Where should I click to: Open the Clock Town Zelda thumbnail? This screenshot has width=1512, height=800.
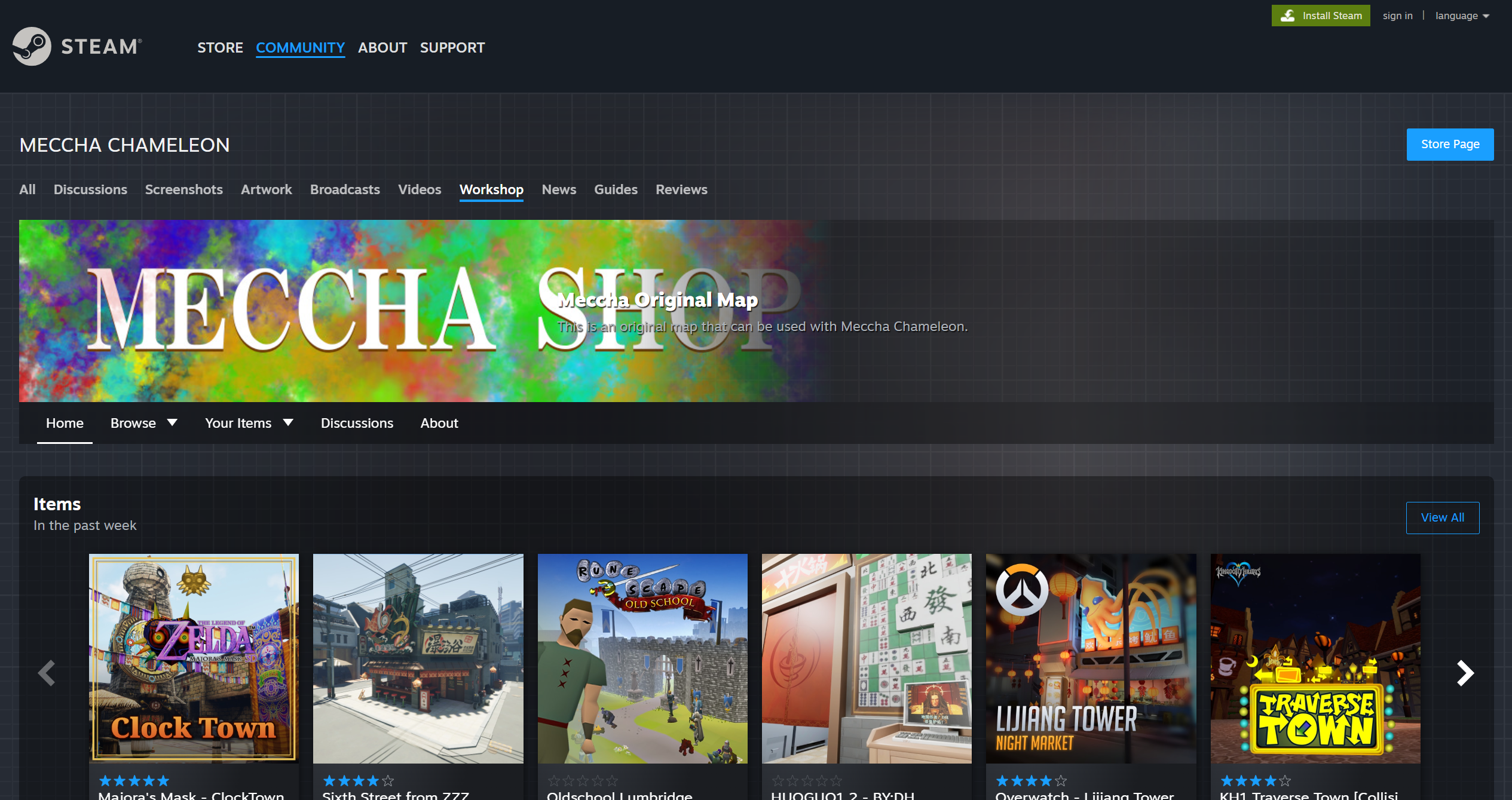tap(194, 658)
